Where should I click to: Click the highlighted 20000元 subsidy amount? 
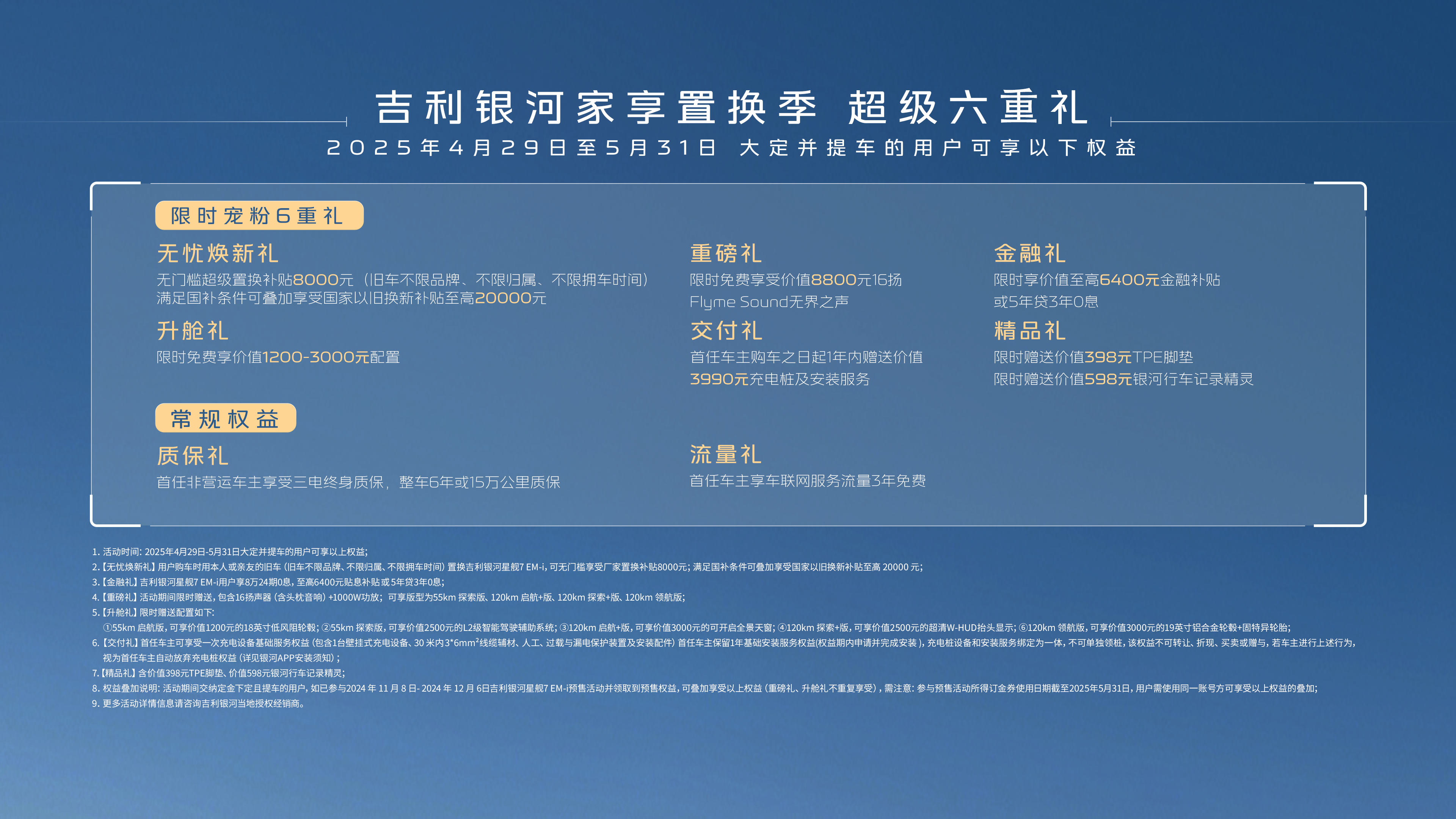[x=510, y=298]
